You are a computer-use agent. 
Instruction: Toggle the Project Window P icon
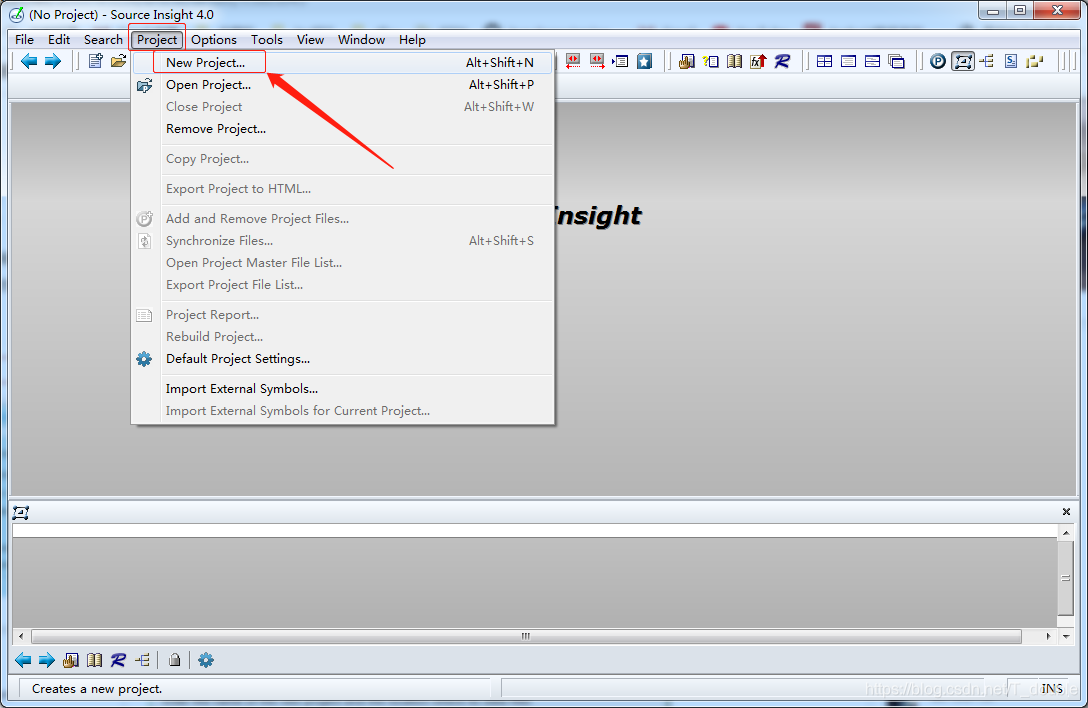938,61
